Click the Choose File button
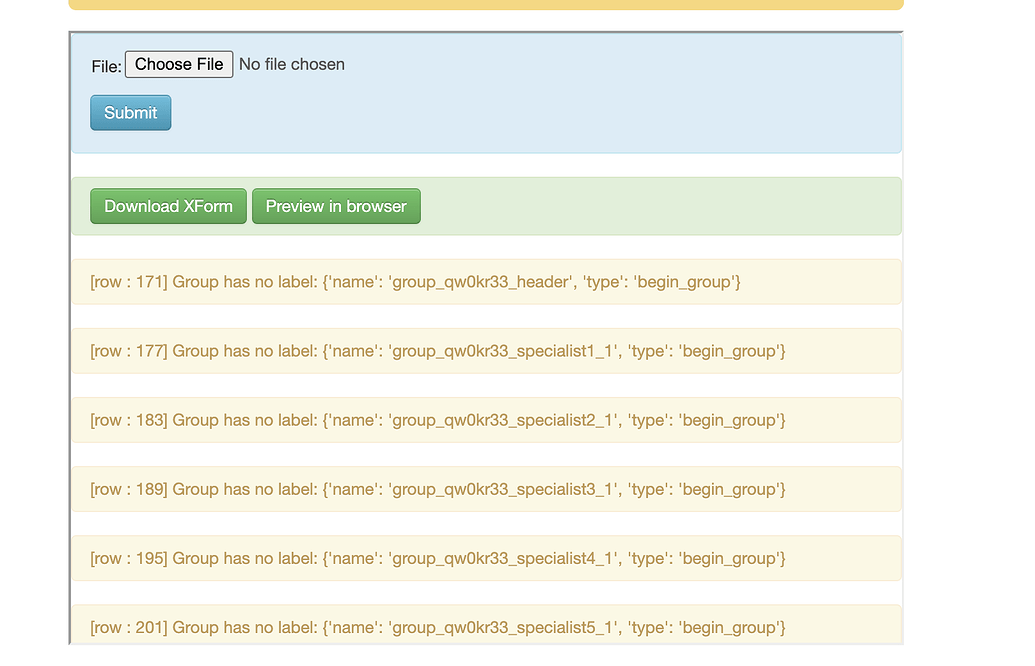The image size is (1035, 666). (x=178, y=63)
